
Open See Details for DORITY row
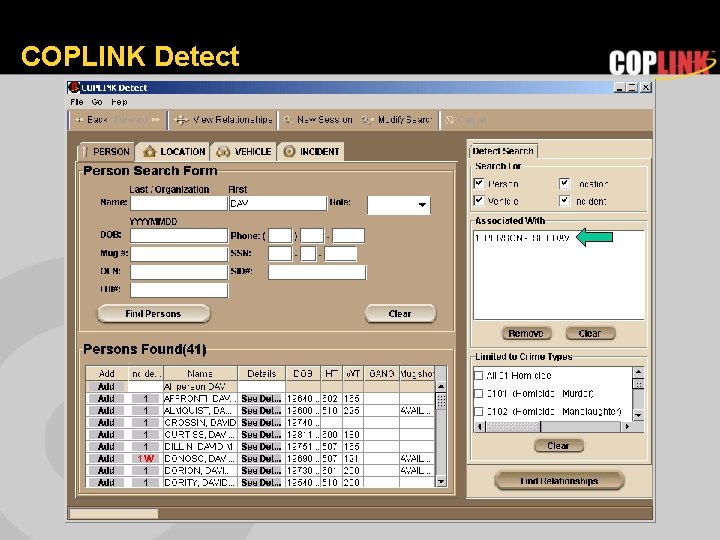261,482
